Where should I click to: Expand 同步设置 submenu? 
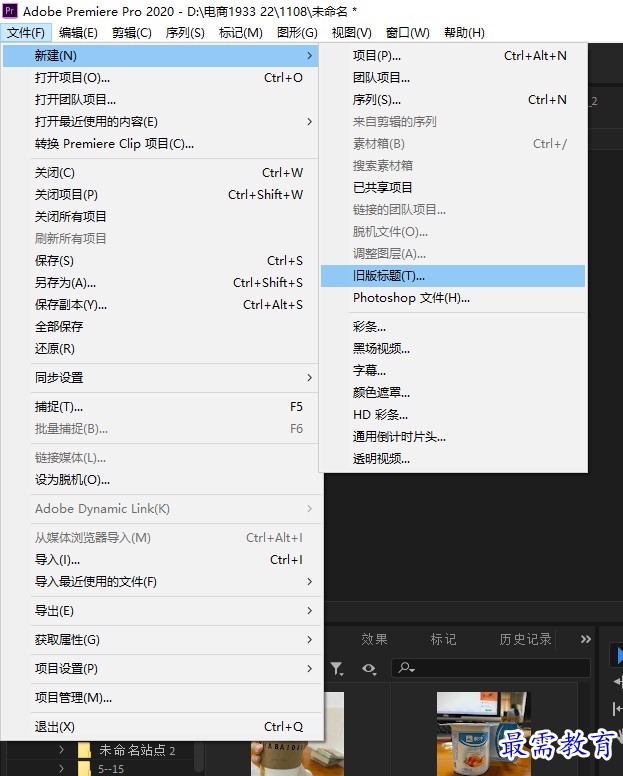pos(160,378)
